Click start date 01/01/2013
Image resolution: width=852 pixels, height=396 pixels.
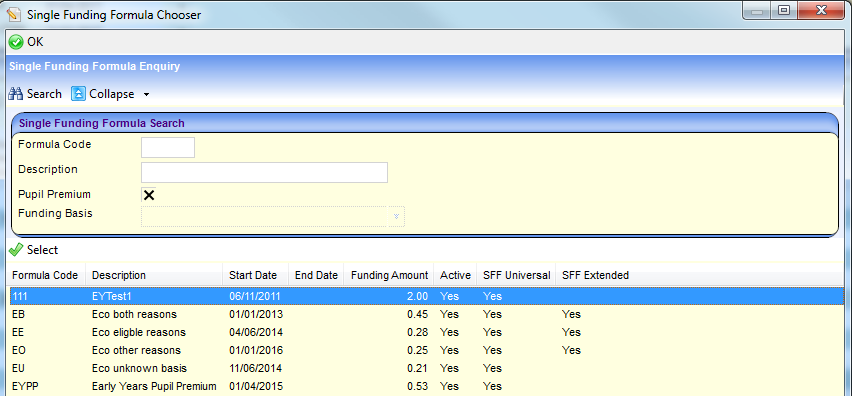click(256, 315)
